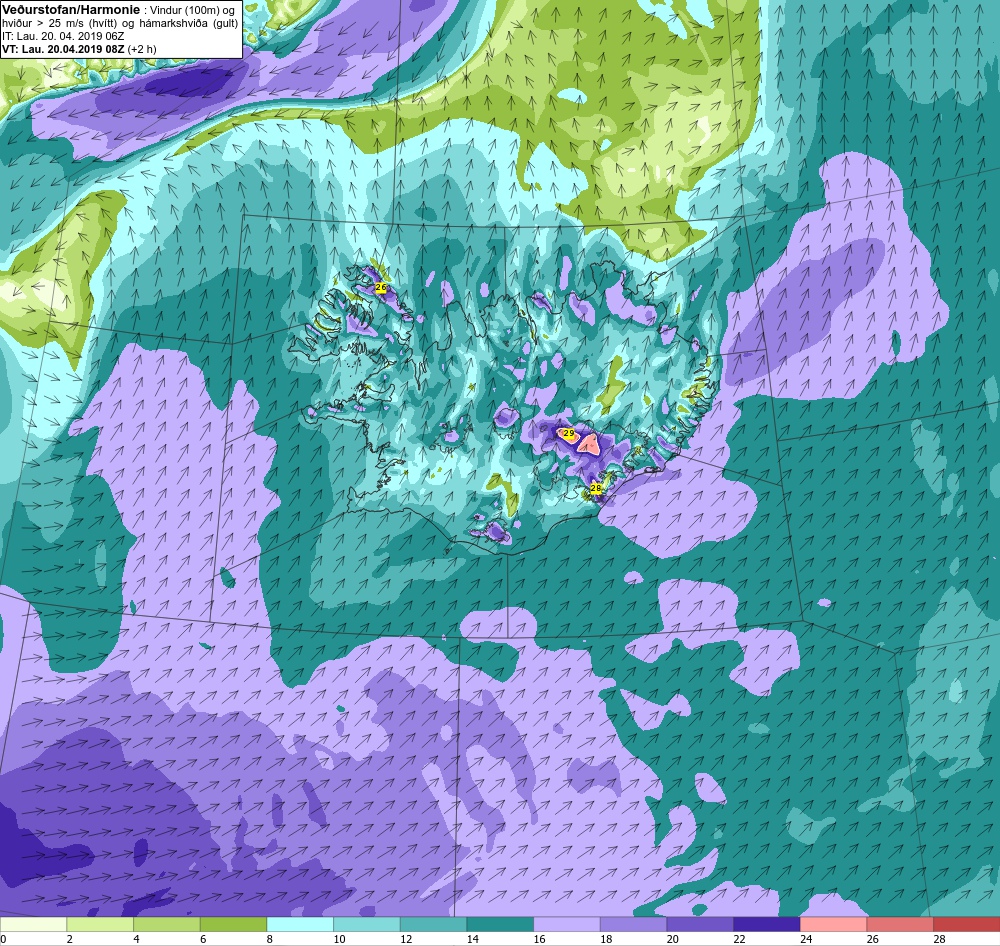Click the light teal 10-12 m/s legend swatch
Screen dimensions: 1000x946
[x=367, y=924]
